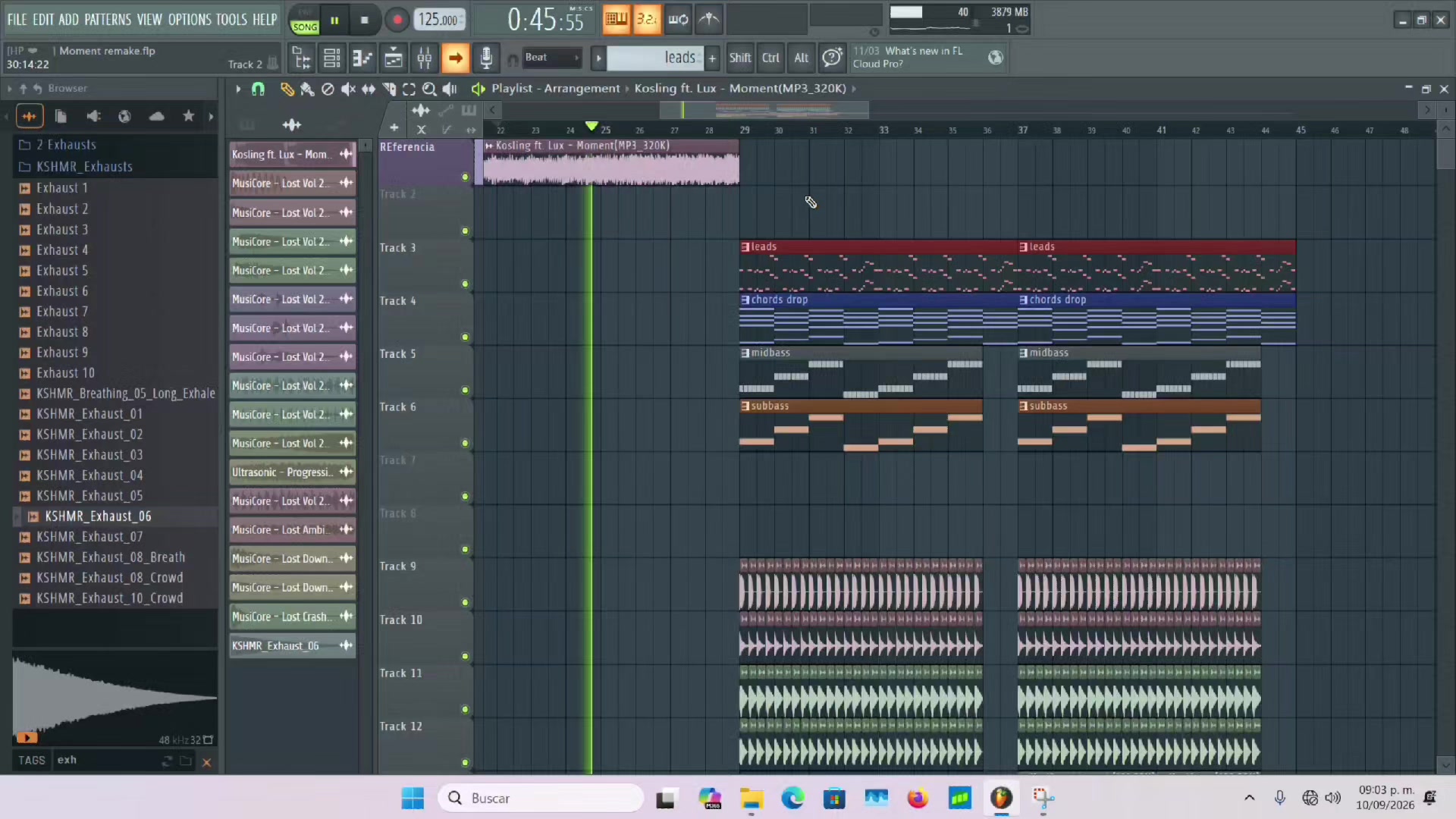Select the Paint brush tool

[x=307, y=89]
